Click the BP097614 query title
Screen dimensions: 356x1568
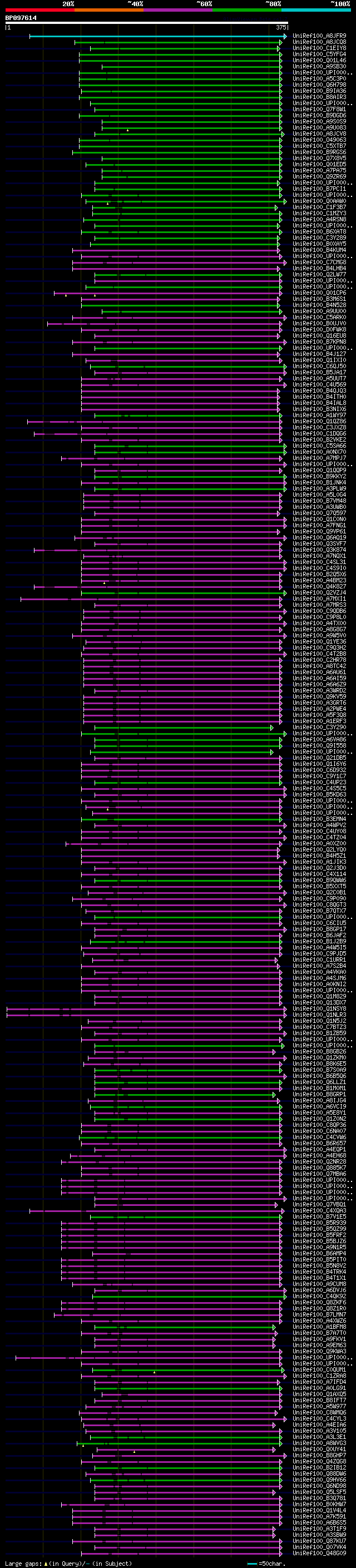pos(21,18)
